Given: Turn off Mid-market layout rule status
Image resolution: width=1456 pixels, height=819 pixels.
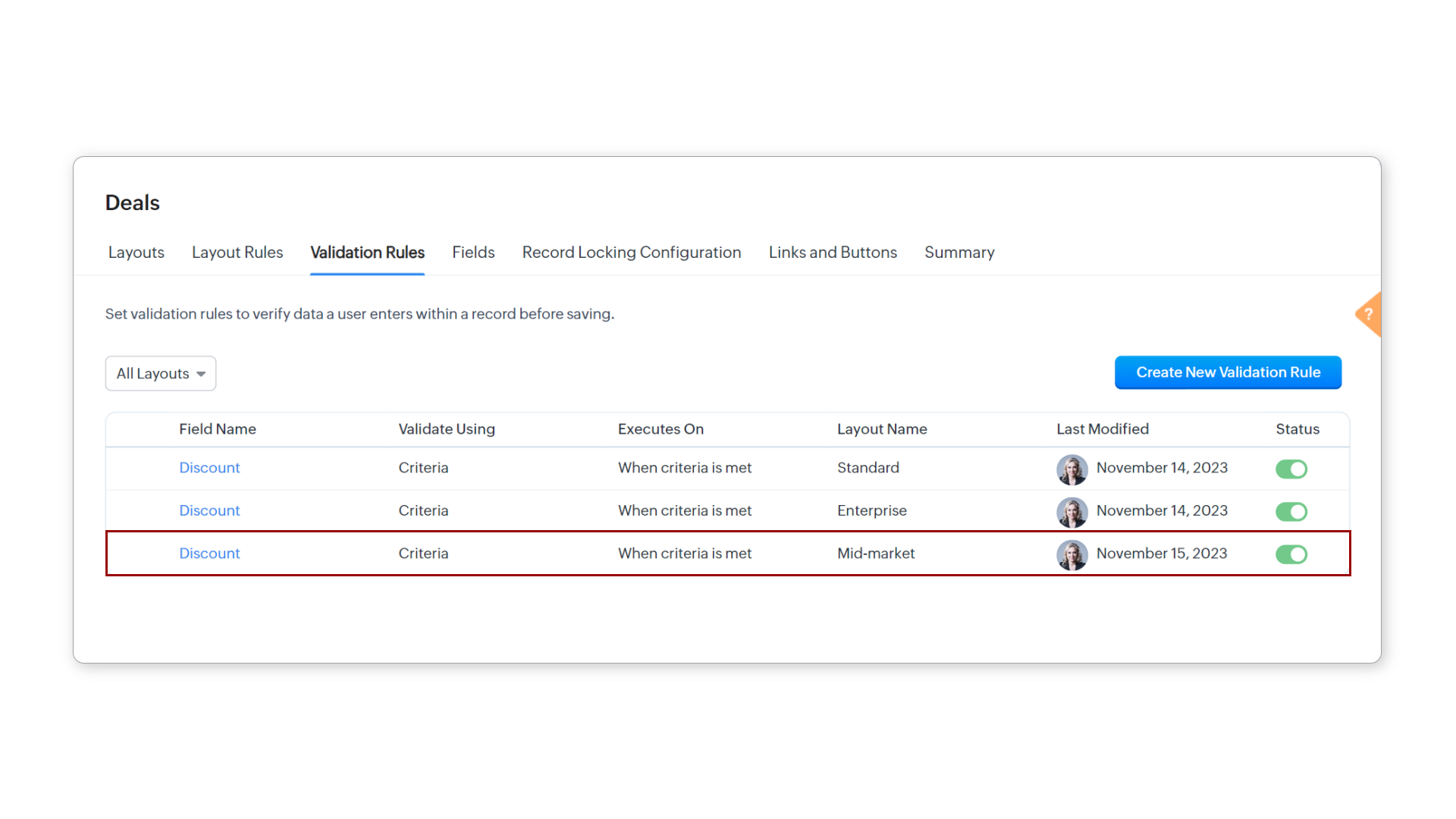Looking at the screenshot, I should (x=1291, y=554).
